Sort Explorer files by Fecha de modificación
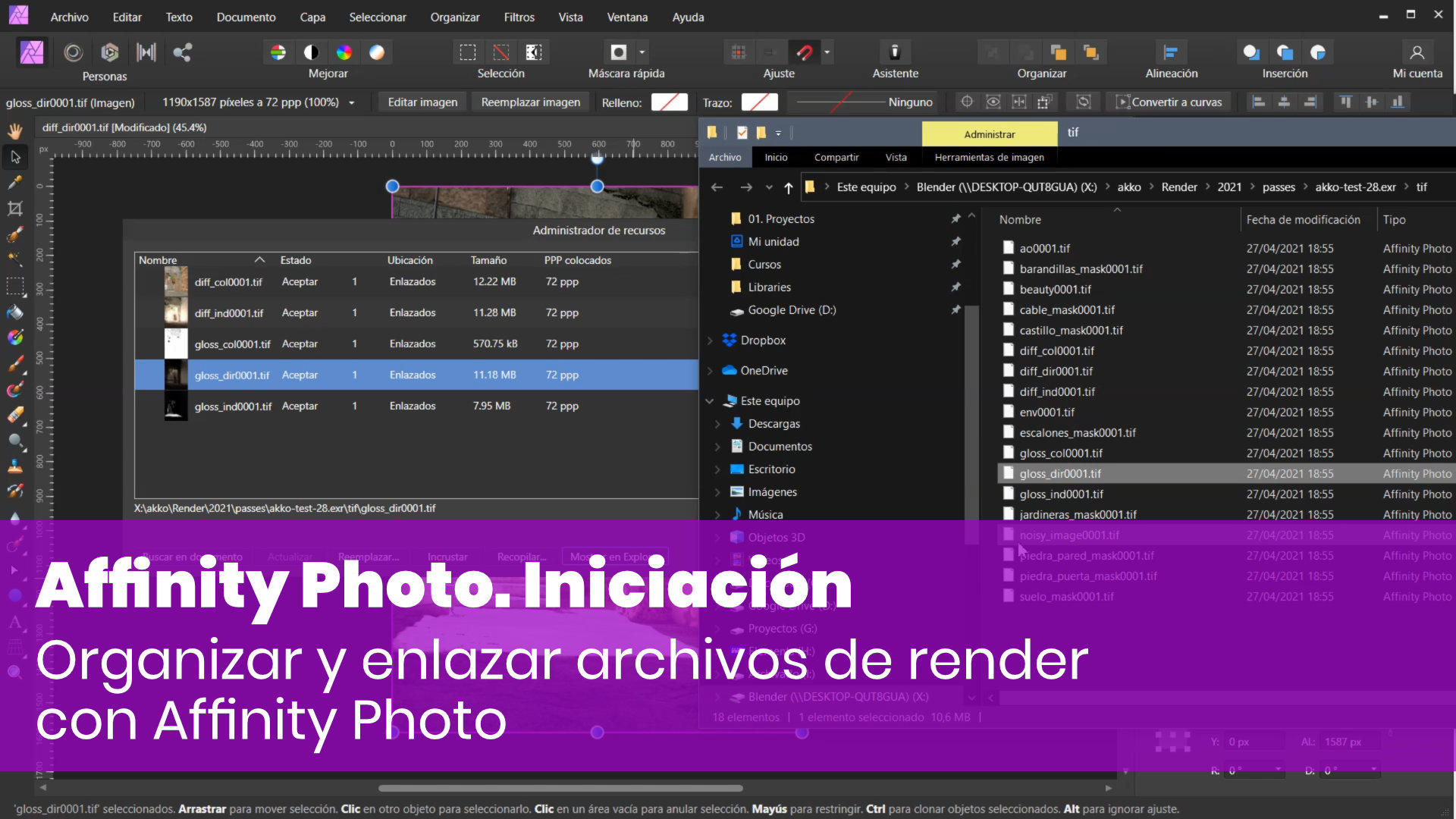 click(x=1303, y=219)
